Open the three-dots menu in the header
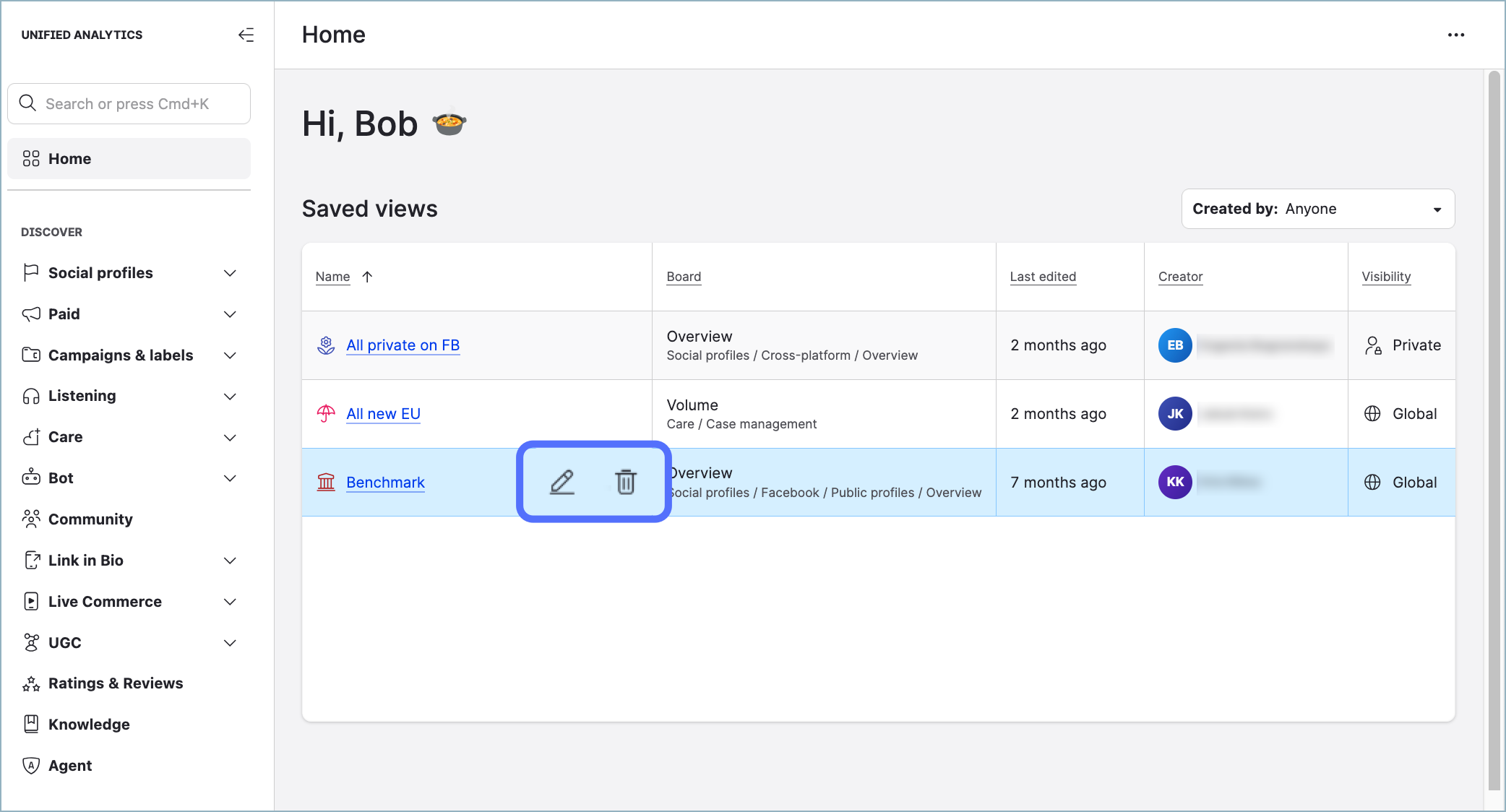1506x812 pixels. click(1455, 35)
